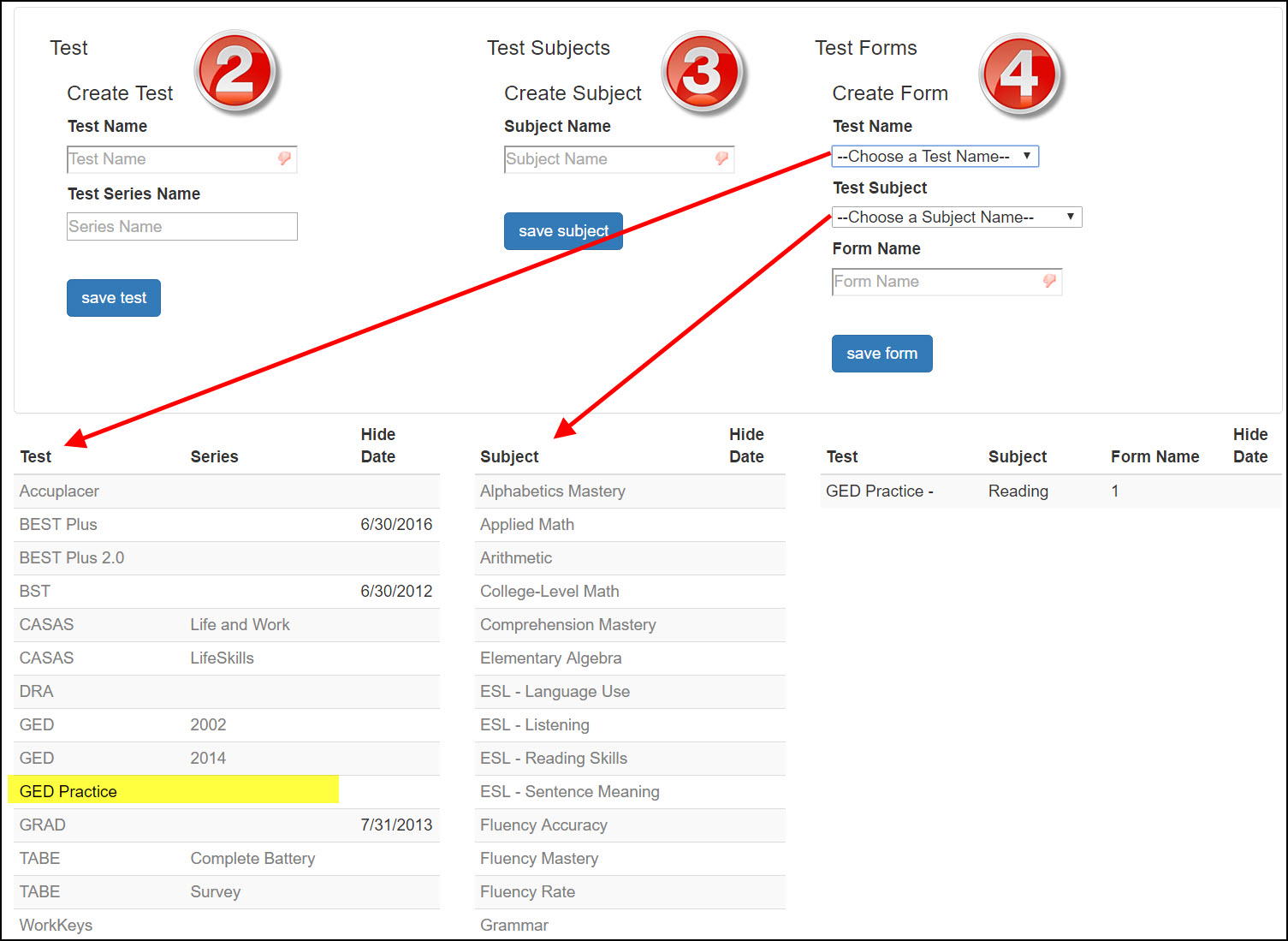
Task: Expand the Choose a Subject Name dropdown
Action: click(x=956, y=217)
